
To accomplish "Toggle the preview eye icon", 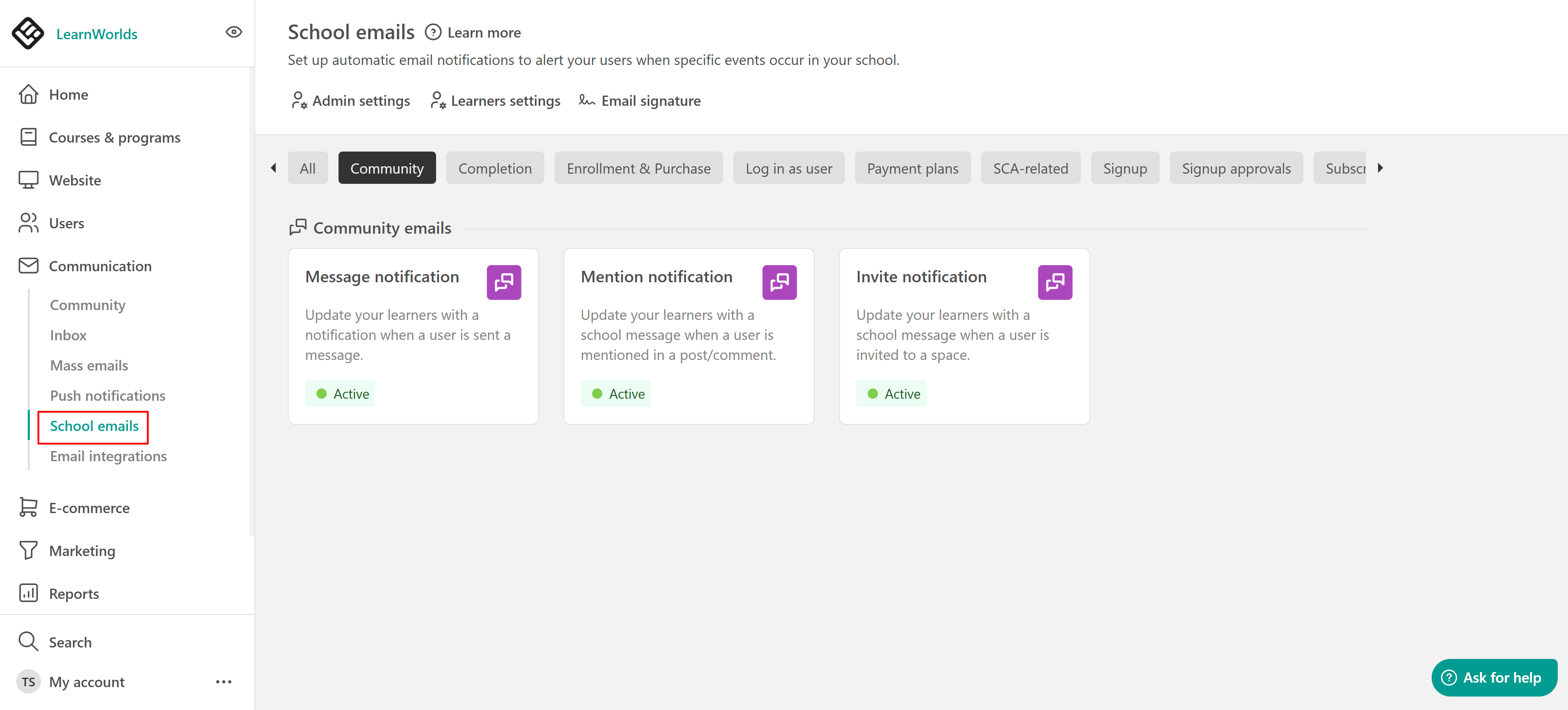I will (x=234, y=32).
